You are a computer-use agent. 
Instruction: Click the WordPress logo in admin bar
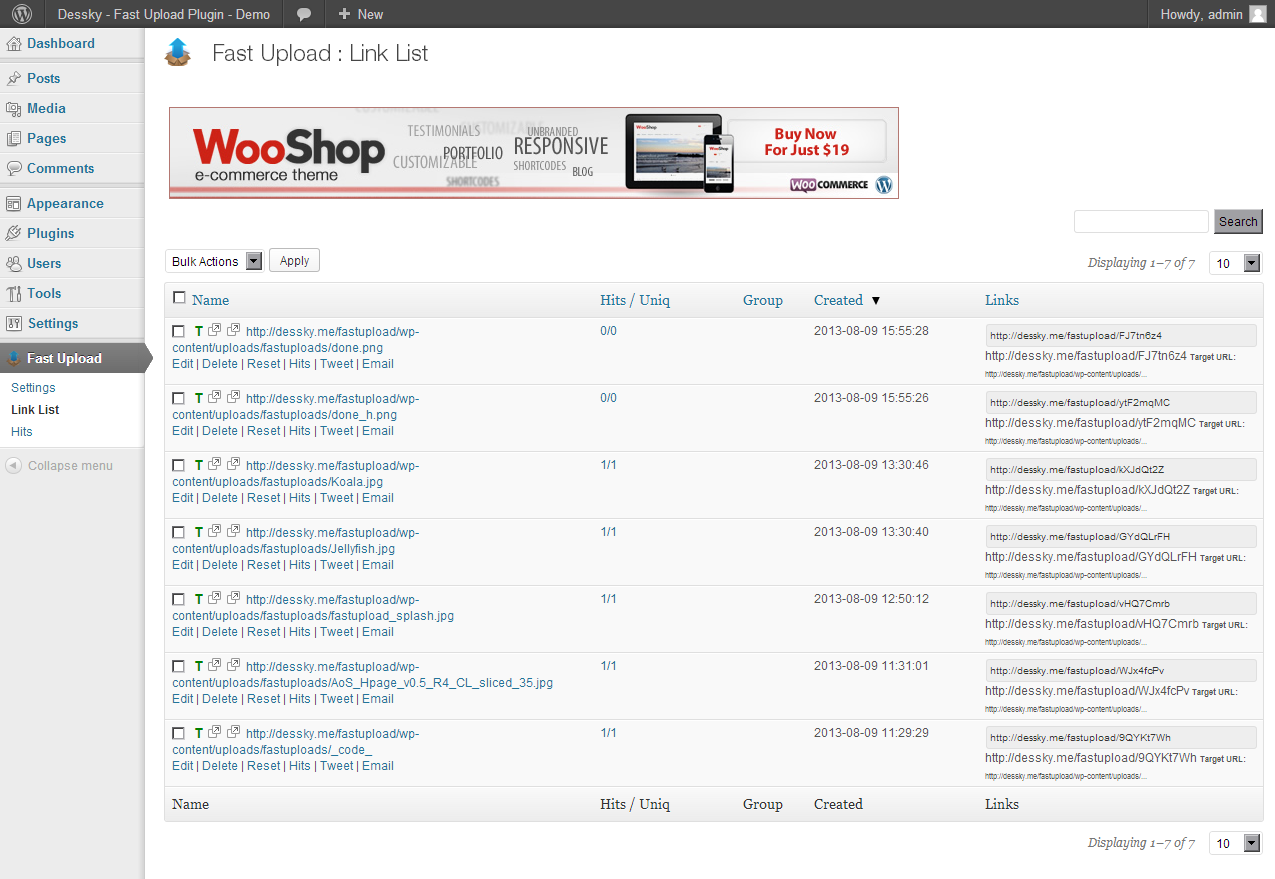pyautogui.click(x=22, y=14)
